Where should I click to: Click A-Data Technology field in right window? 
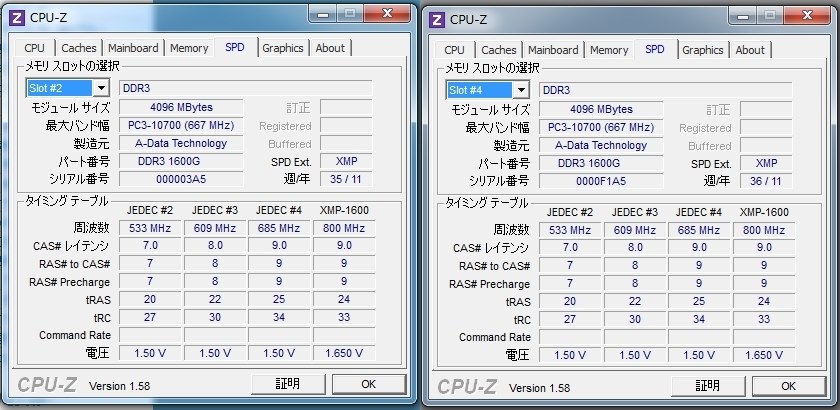click(601, 145)
